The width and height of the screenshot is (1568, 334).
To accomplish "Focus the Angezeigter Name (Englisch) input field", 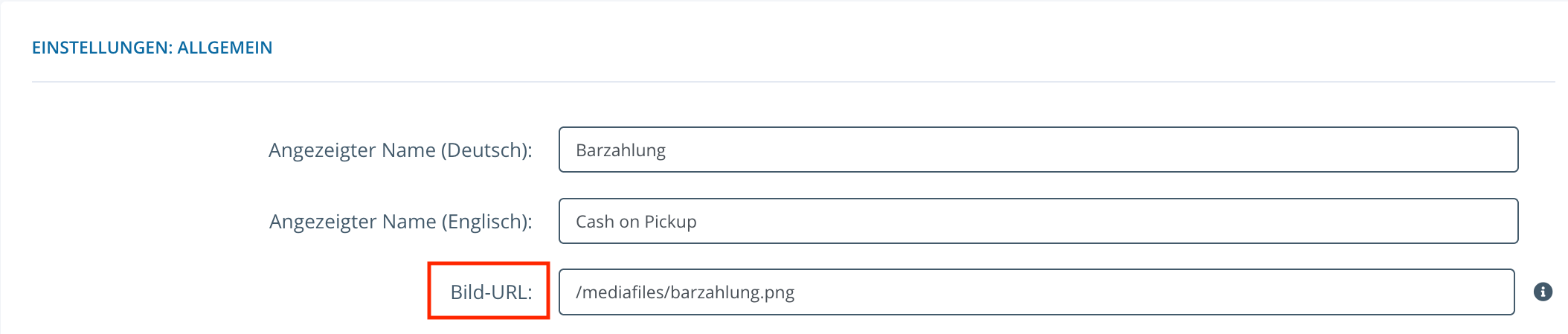I will pos(1038,221).
